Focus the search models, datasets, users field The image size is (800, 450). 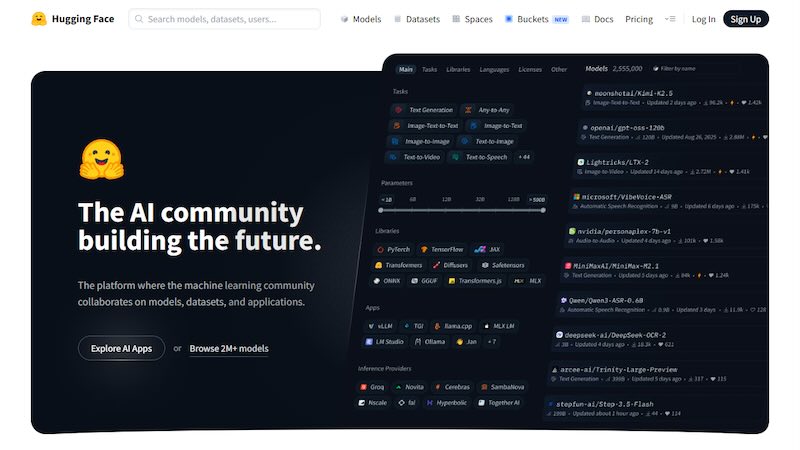(224, 19)
